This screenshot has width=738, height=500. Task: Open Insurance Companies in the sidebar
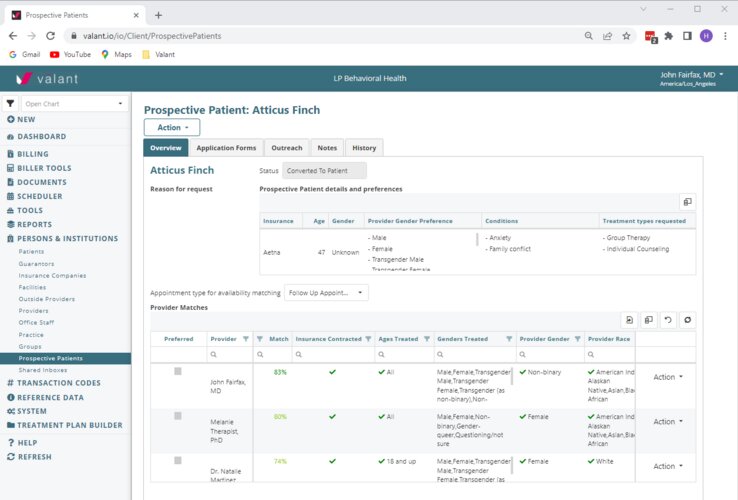tap(52, 275)
